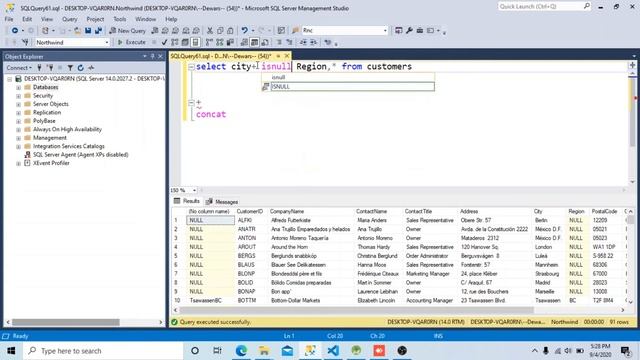Expand the Databases node
This screenshot has height=360, width=640.
18,87
